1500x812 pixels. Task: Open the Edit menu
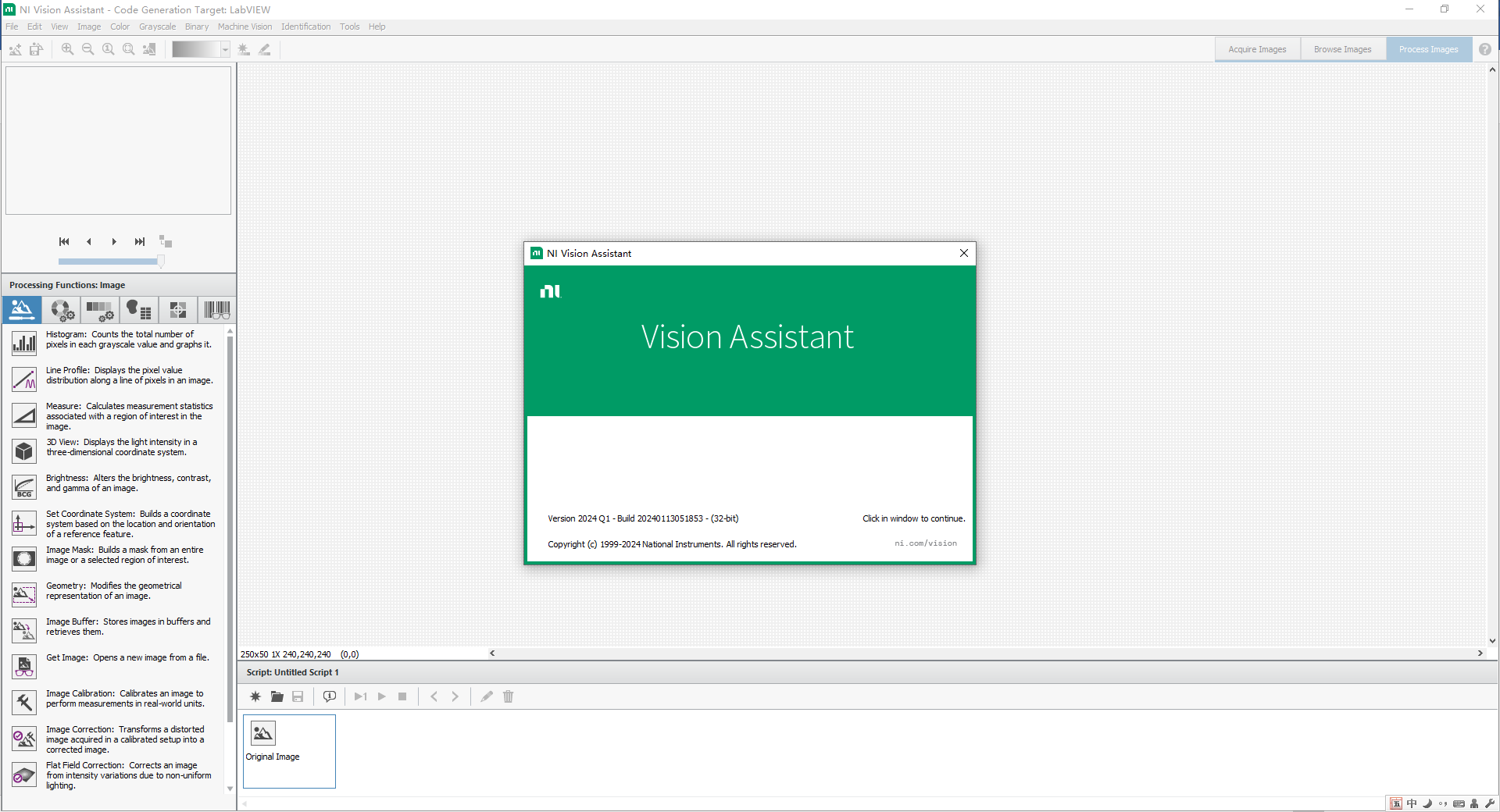click(x=34, y=27)
